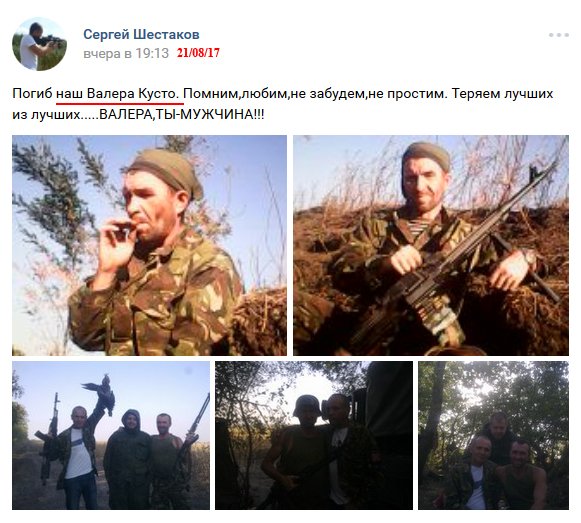The image size is (581, 523).
Task: Click the phrase Теряем лучших in post
Action: tap(502, 94)
